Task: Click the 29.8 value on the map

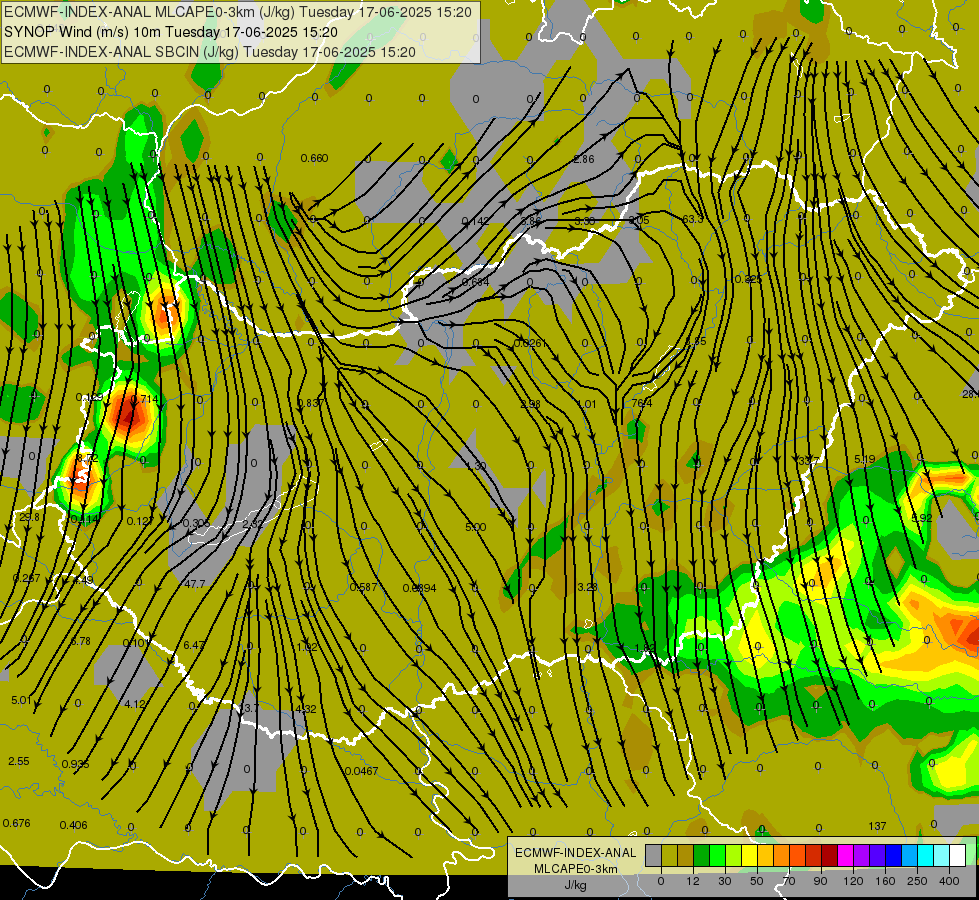Action: (x=29, y=517)
